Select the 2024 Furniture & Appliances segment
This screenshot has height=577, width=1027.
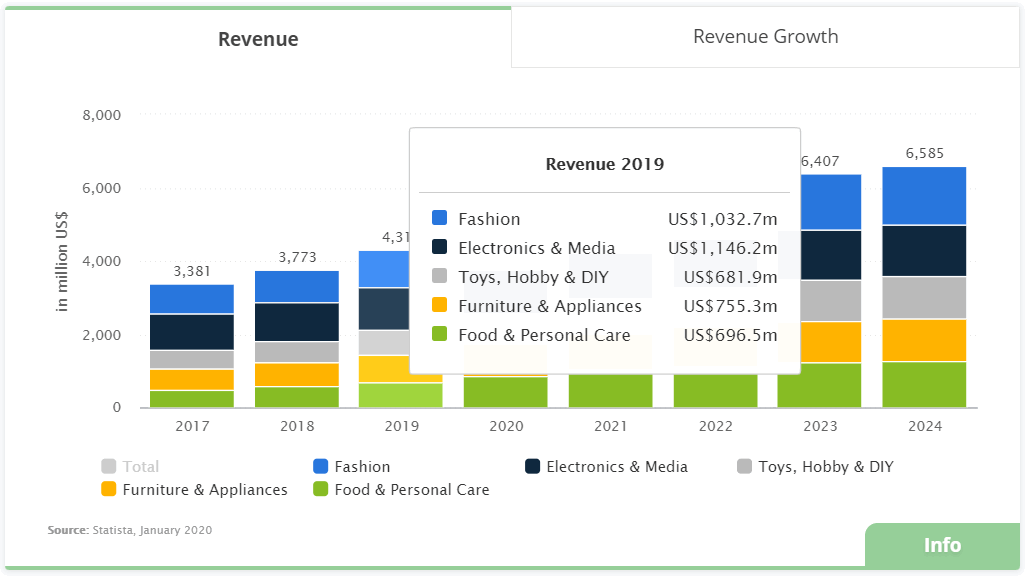923,340
